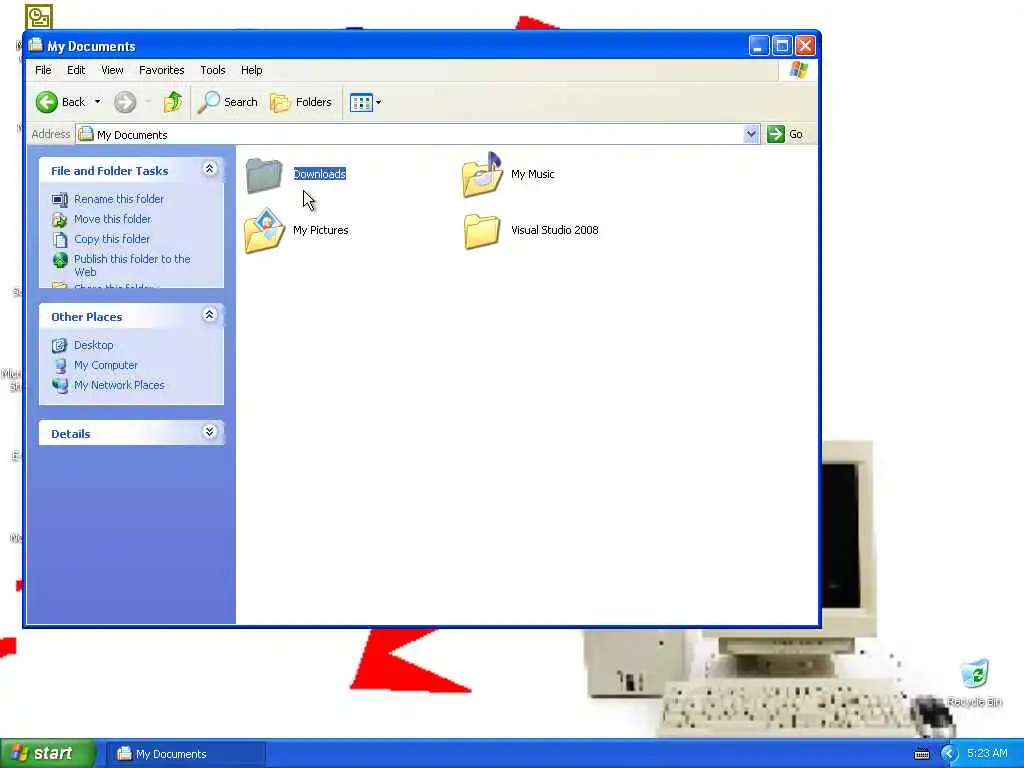Click the My Computer icon in Other Places

click(60, 365)
